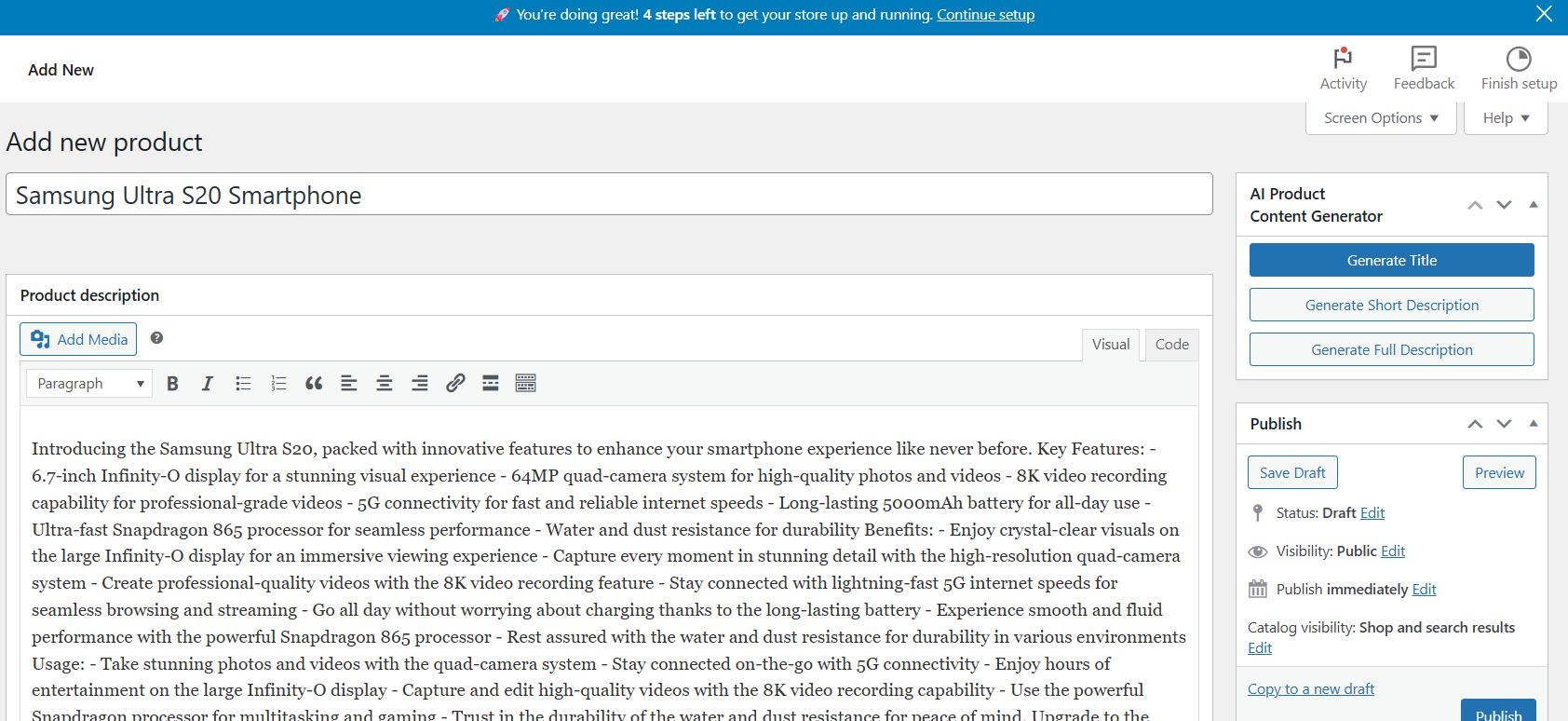Screen dimensions: 1568x721
Task: Center align the description text
Action: pyautogui.click(x=384, y=384)
